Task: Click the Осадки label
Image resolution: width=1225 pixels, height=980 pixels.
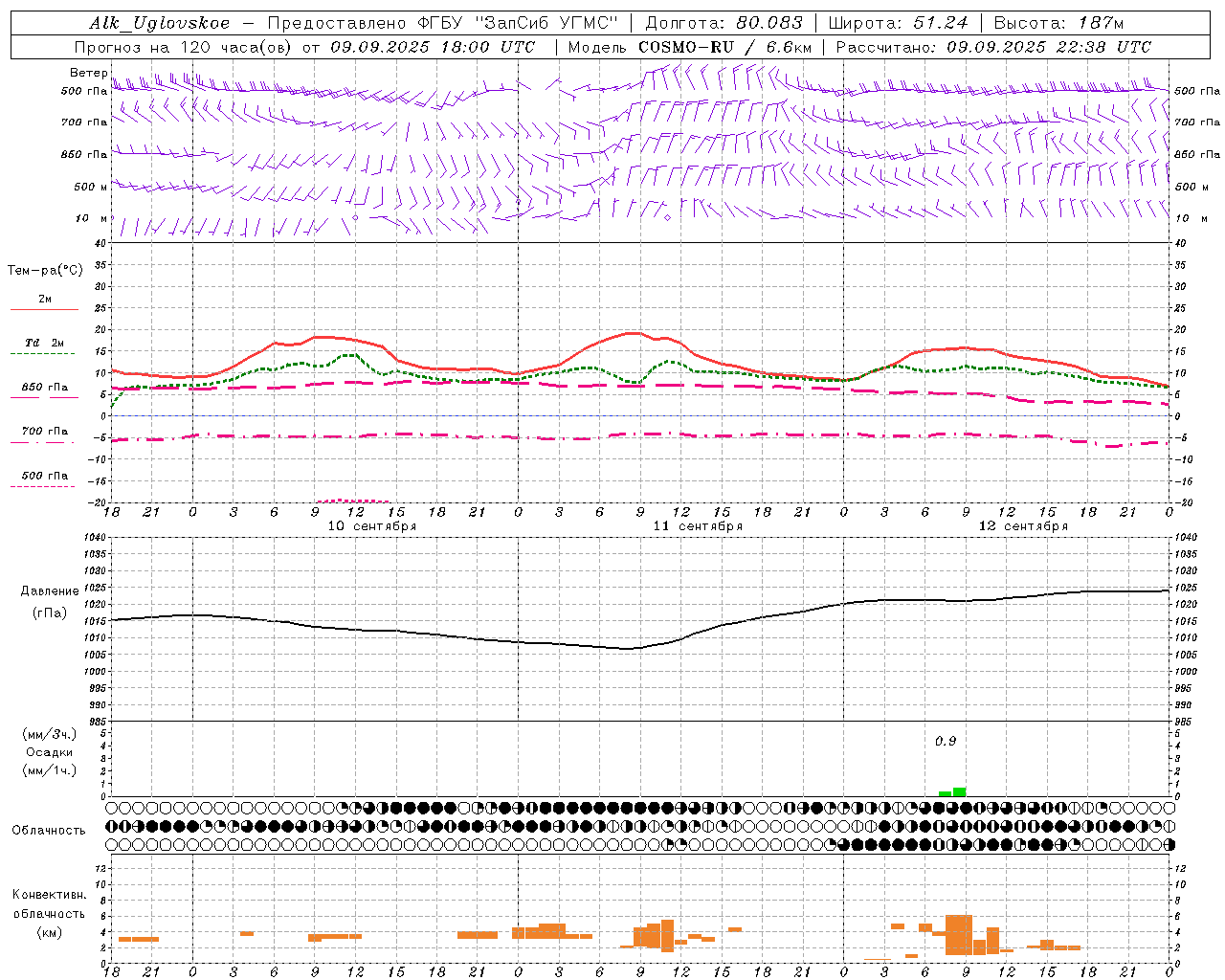Action: point(49,752)
